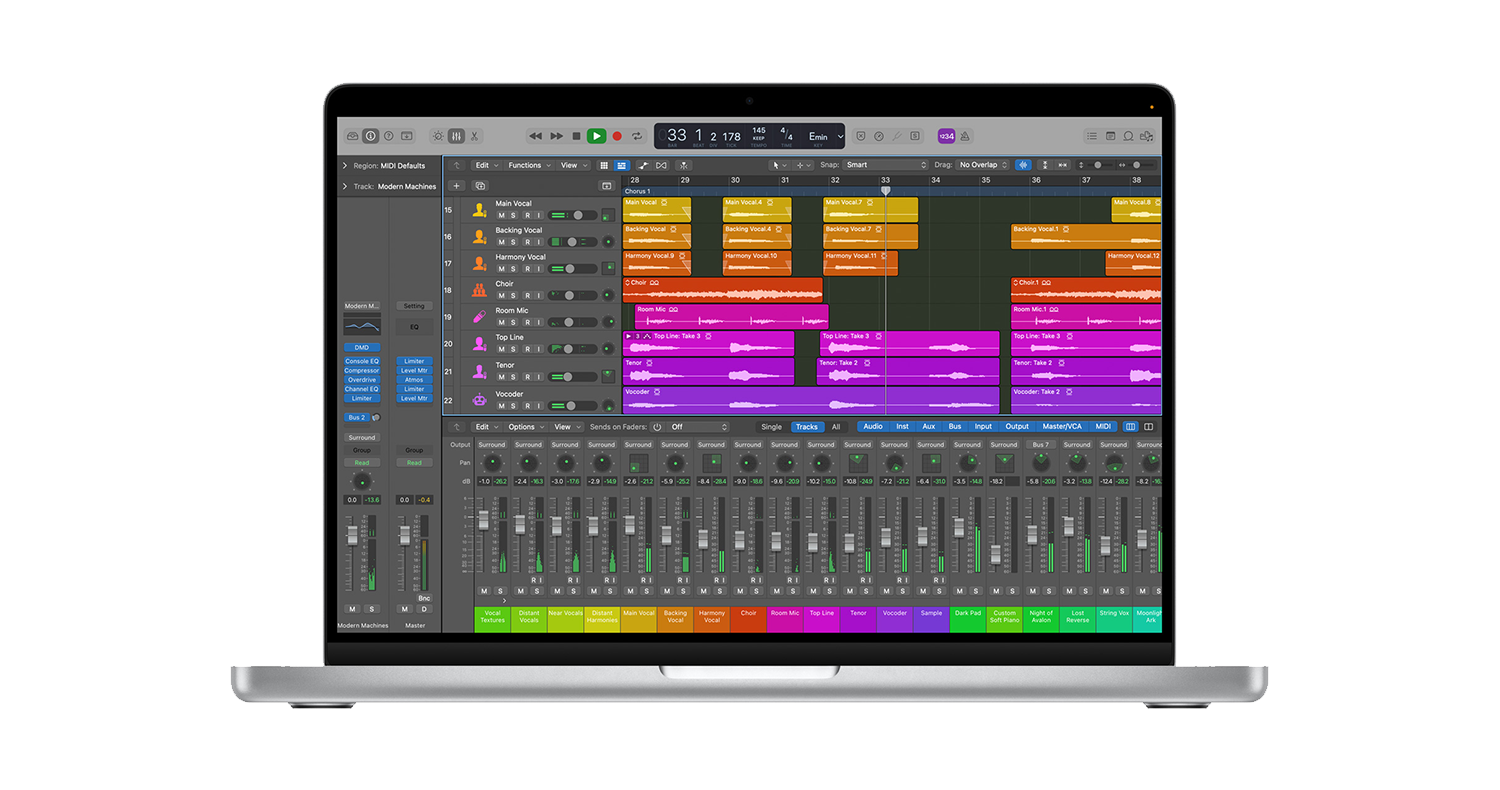Toggle input monitoring on Choir track
This screenshot has width=1500, height=790.
[538, 296]
